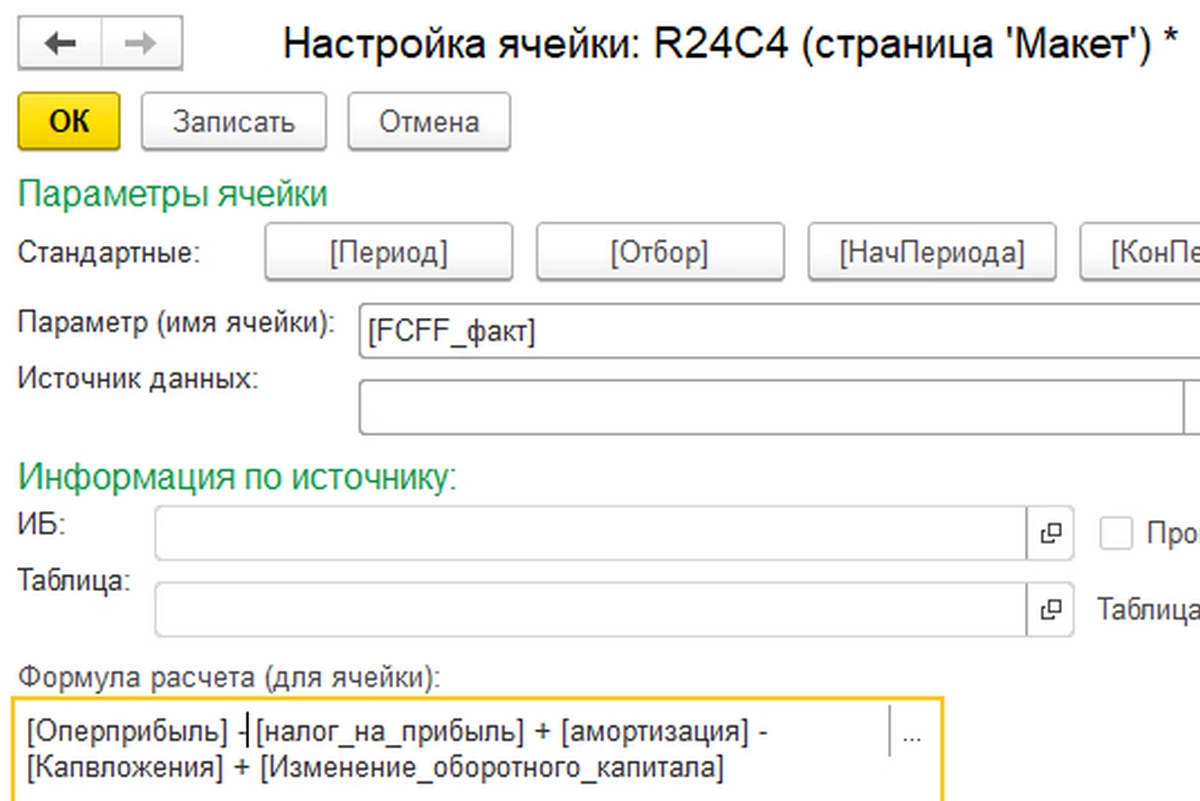Click into the Таблица text field
The image size is (1200, 801).
(591, 609)
